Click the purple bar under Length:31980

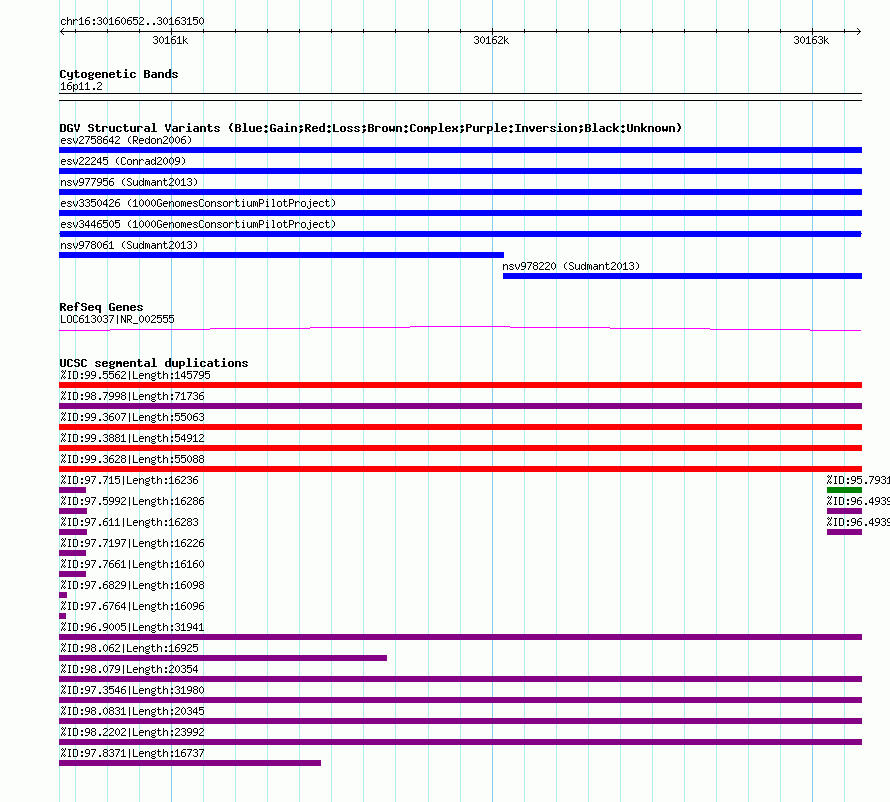[x=460, y=700]
